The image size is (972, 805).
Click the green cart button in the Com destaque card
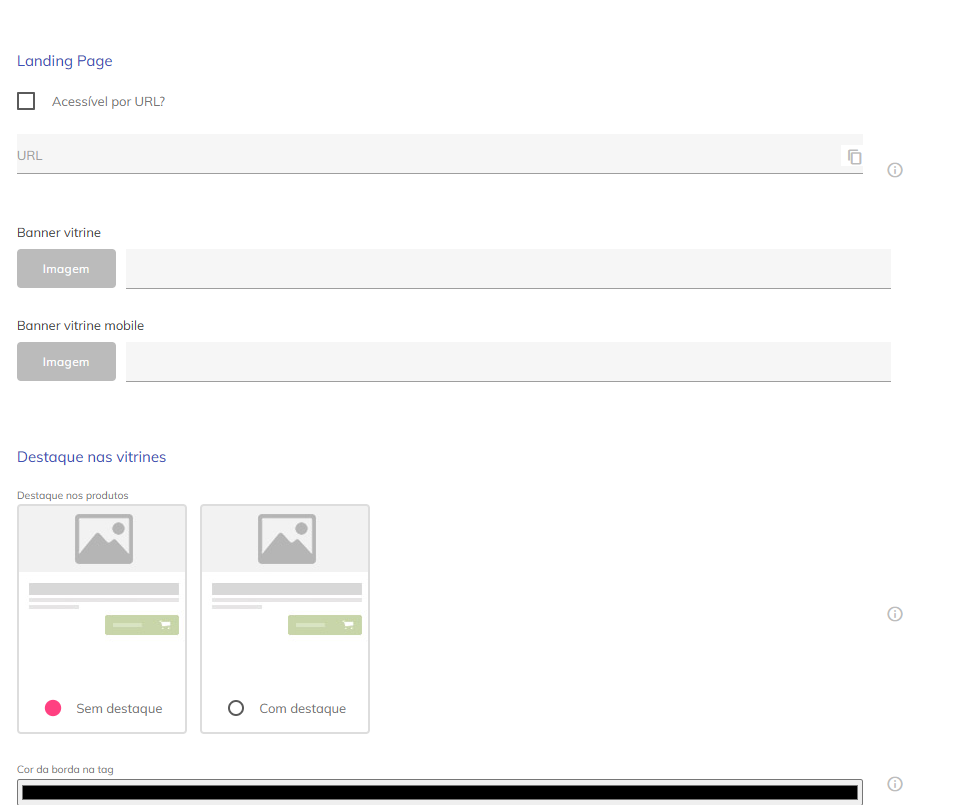[x=325, y=625]
